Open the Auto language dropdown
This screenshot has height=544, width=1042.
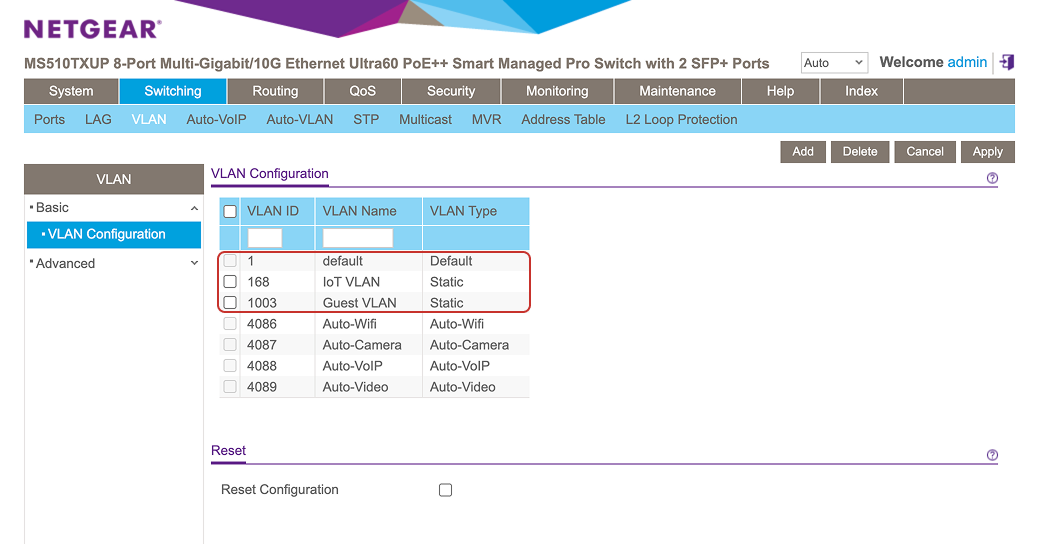tap(835, 62)
